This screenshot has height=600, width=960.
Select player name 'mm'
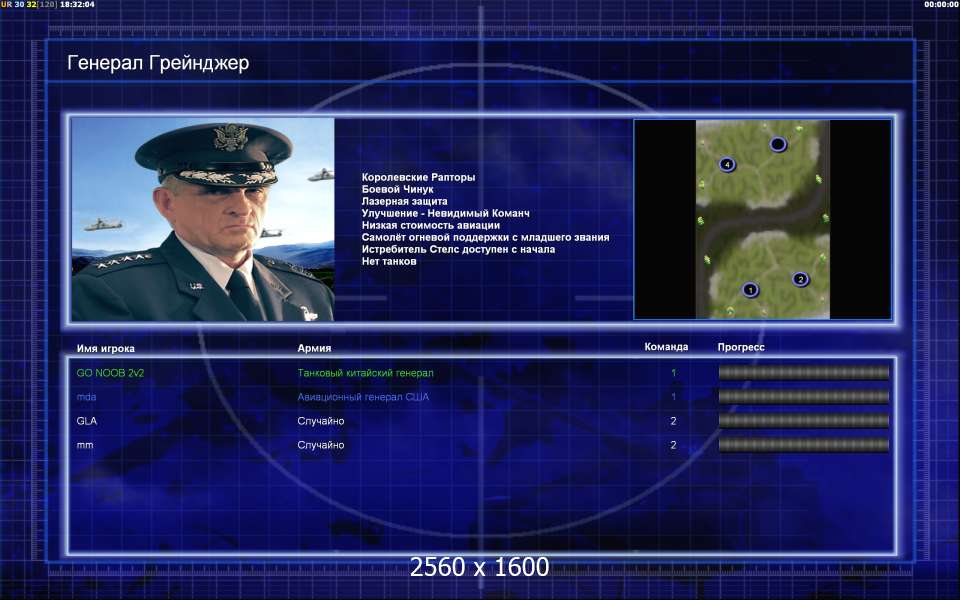coord(85,445)
